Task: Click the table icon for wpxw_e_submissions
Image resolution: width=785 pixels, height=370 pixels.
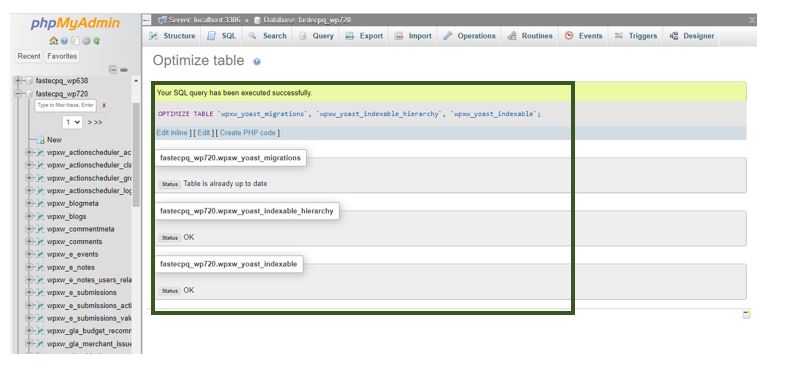Action: (x=41, y=292)
